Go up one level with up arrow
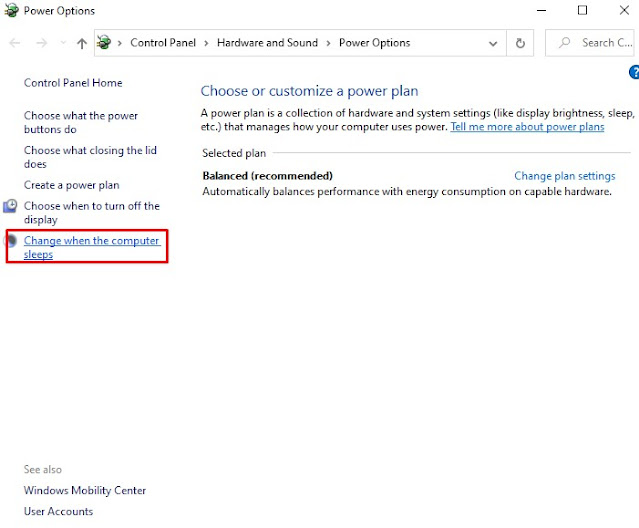The image size is (639, 528). pos(82,43)
